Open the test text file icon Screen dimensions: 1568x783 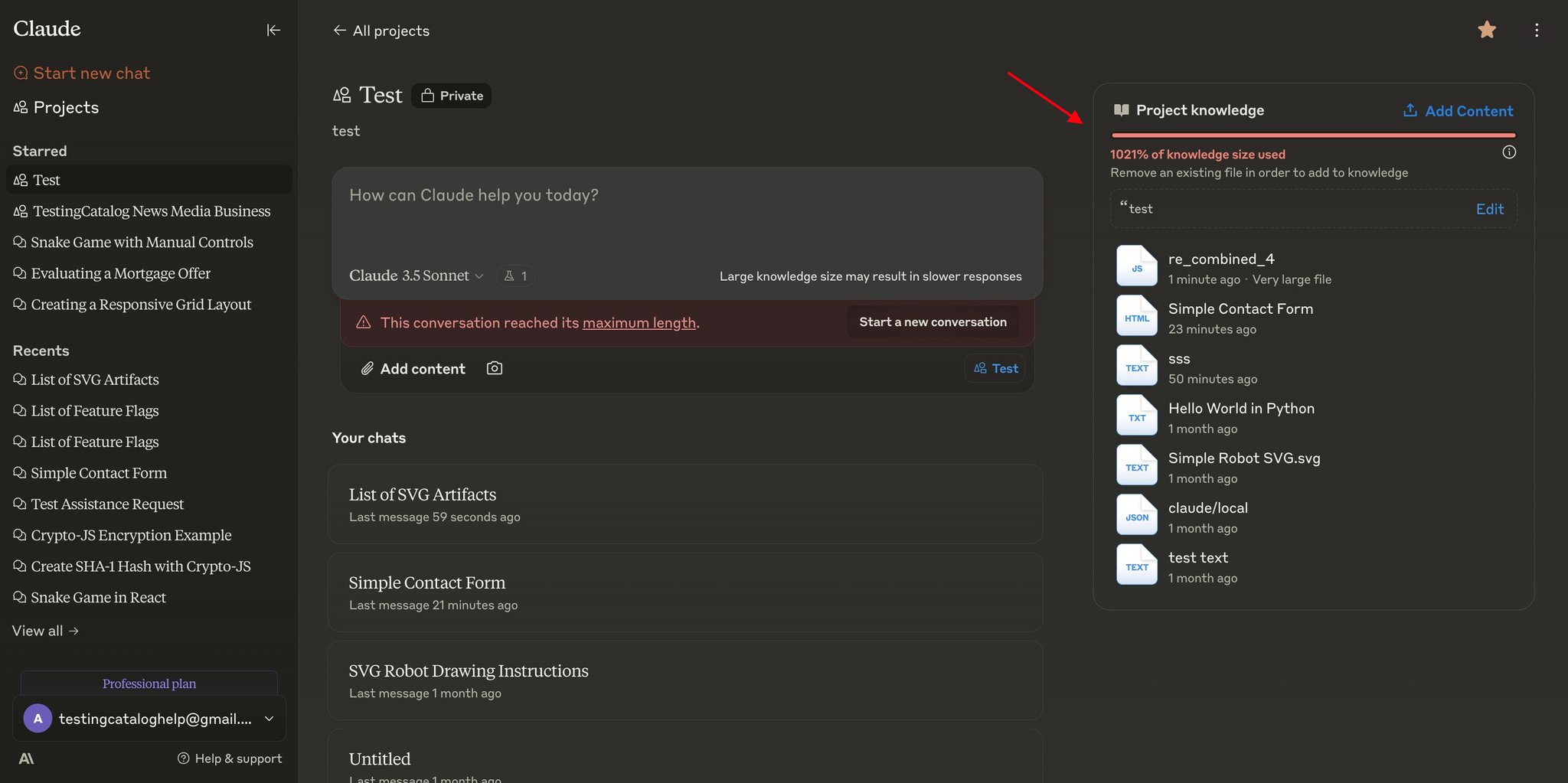(1137, 564)
